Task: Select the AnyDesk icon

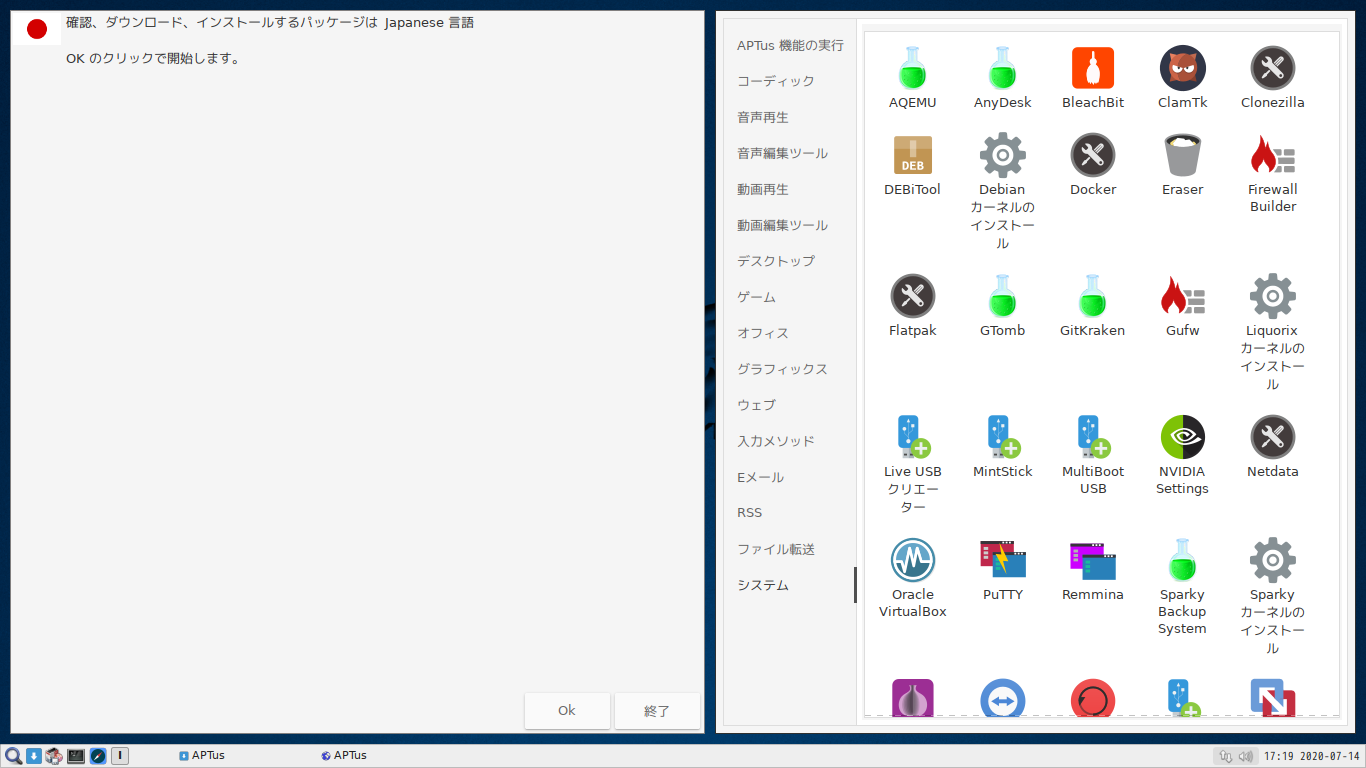Action: click(x=1002, y=68)
